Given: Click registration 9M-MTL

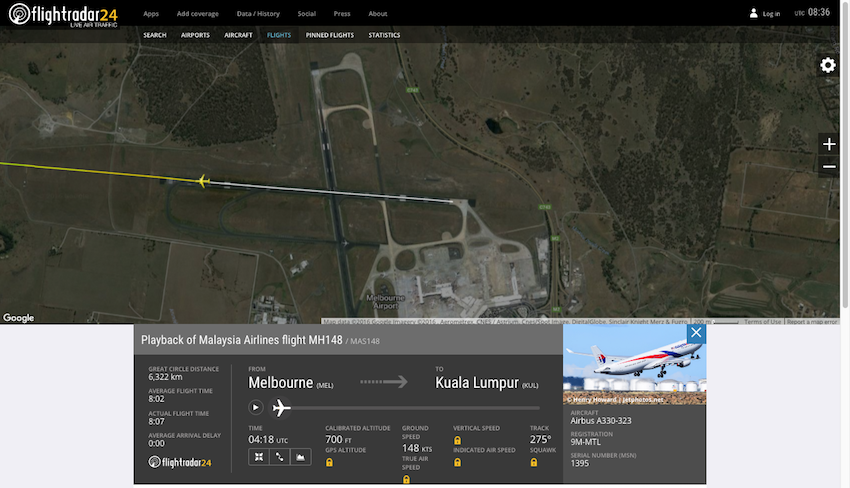Looking at the screenshot, I should click(x=585, y=442).
